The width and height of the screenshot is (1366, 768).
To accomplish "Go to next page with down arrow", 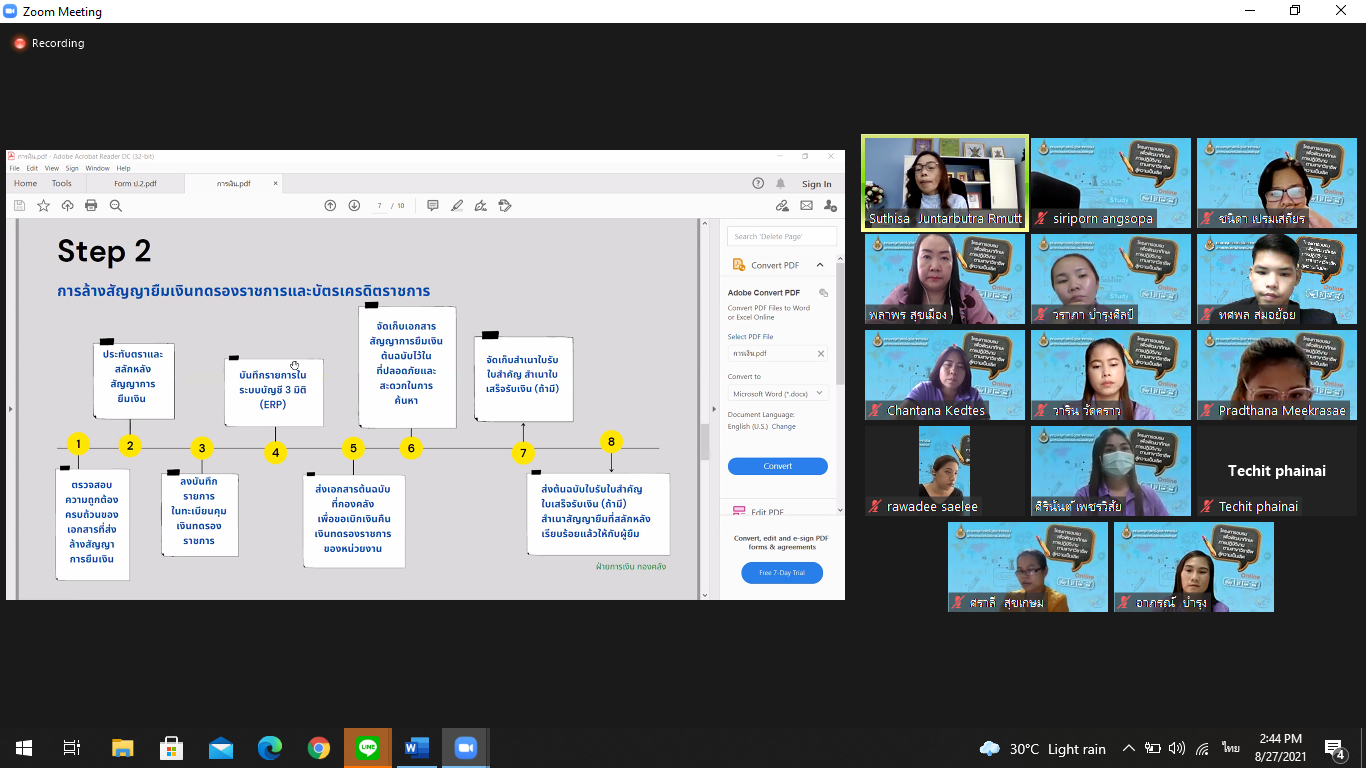I will pos(354,206).
